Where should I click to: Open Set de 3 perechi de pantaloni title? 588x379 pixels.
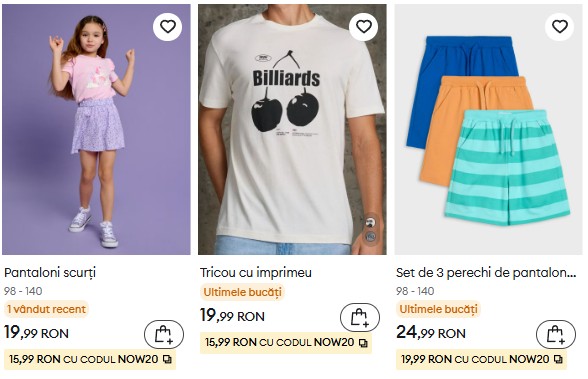coord(486,273)
